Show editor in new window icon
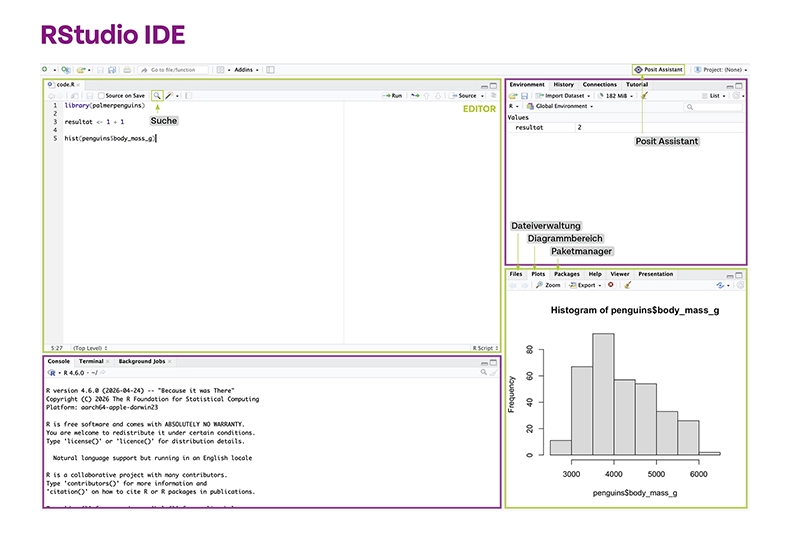The image size is (790, 559). pyautogui.click(x=74, y=96)
